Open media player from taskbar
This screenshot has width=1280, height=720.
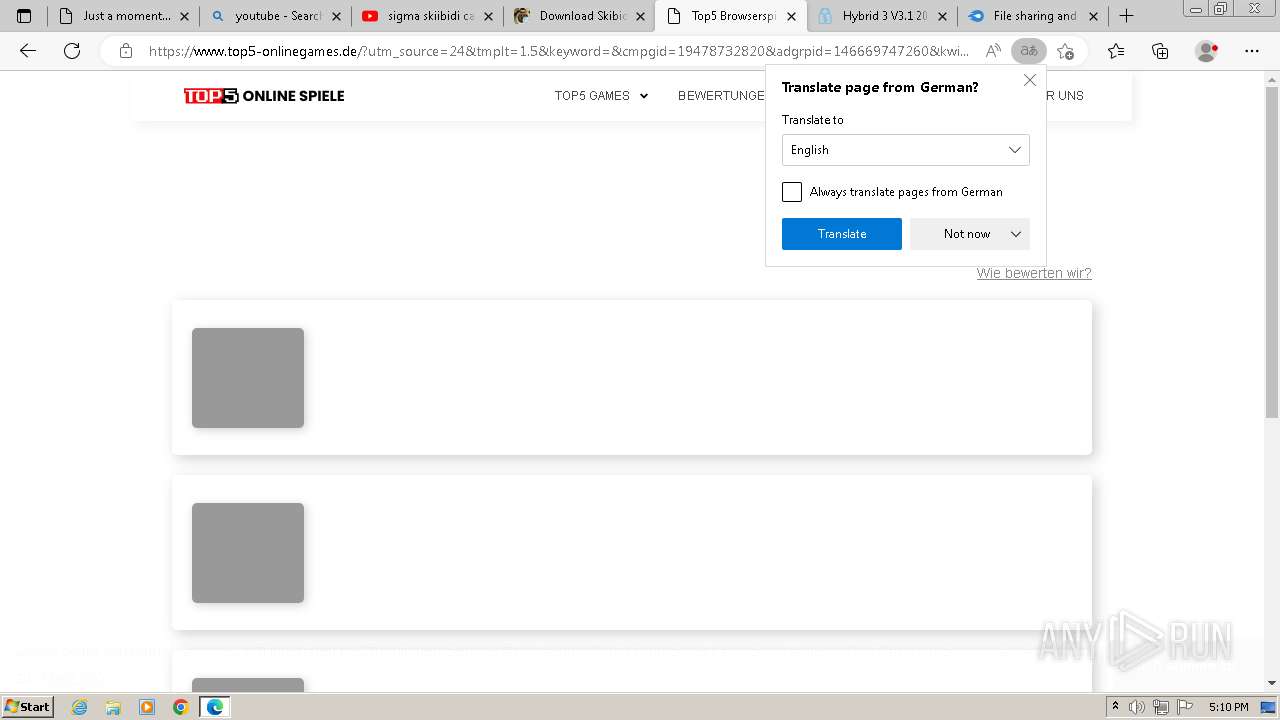tap(147, 707)
